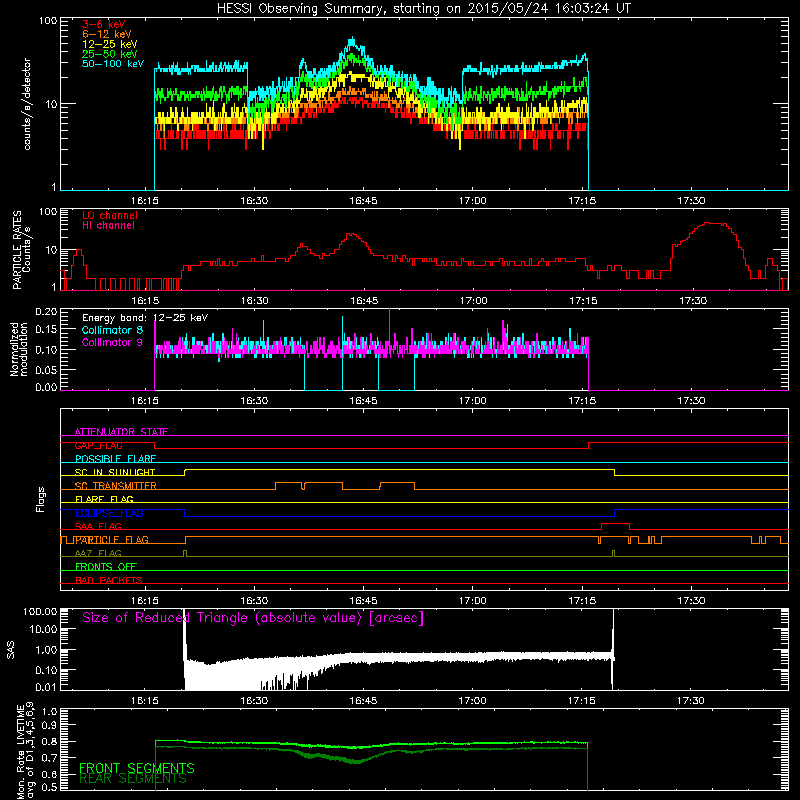The height and width of the screenshot is (800, 800).
Task: Select the FRONT SEGMENTS legend label
Action: [137, 768]
